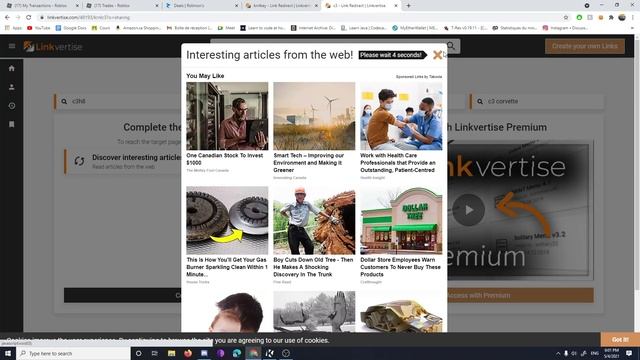The image size is (640, 360).
Task: Open the 'This Is How You'll Get Your Gas Burner' headline
Action: tap(227, 267)
